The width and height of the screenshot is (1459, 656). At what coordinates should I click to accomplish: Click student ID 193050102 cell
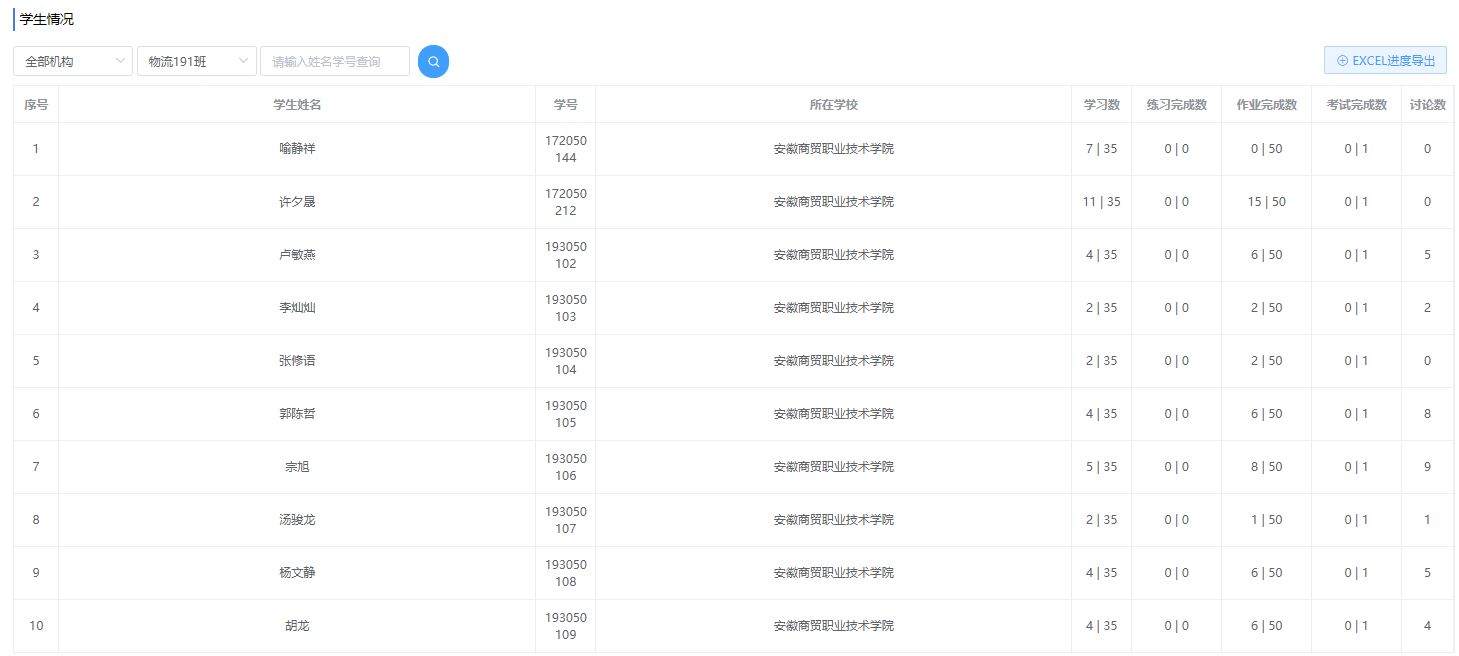pos(565,255)
